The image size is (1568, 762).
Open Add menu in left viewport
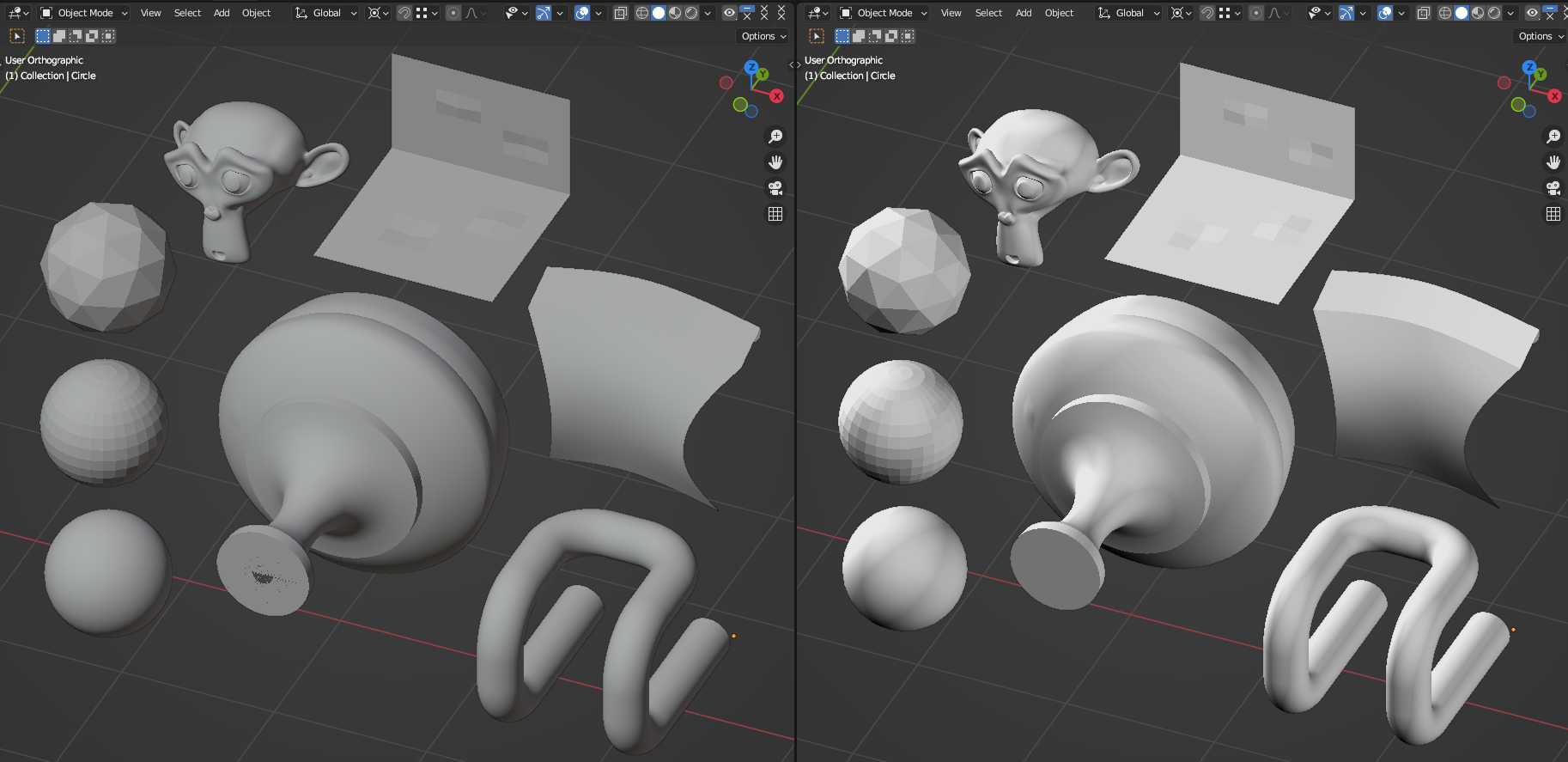coord(222,13)
